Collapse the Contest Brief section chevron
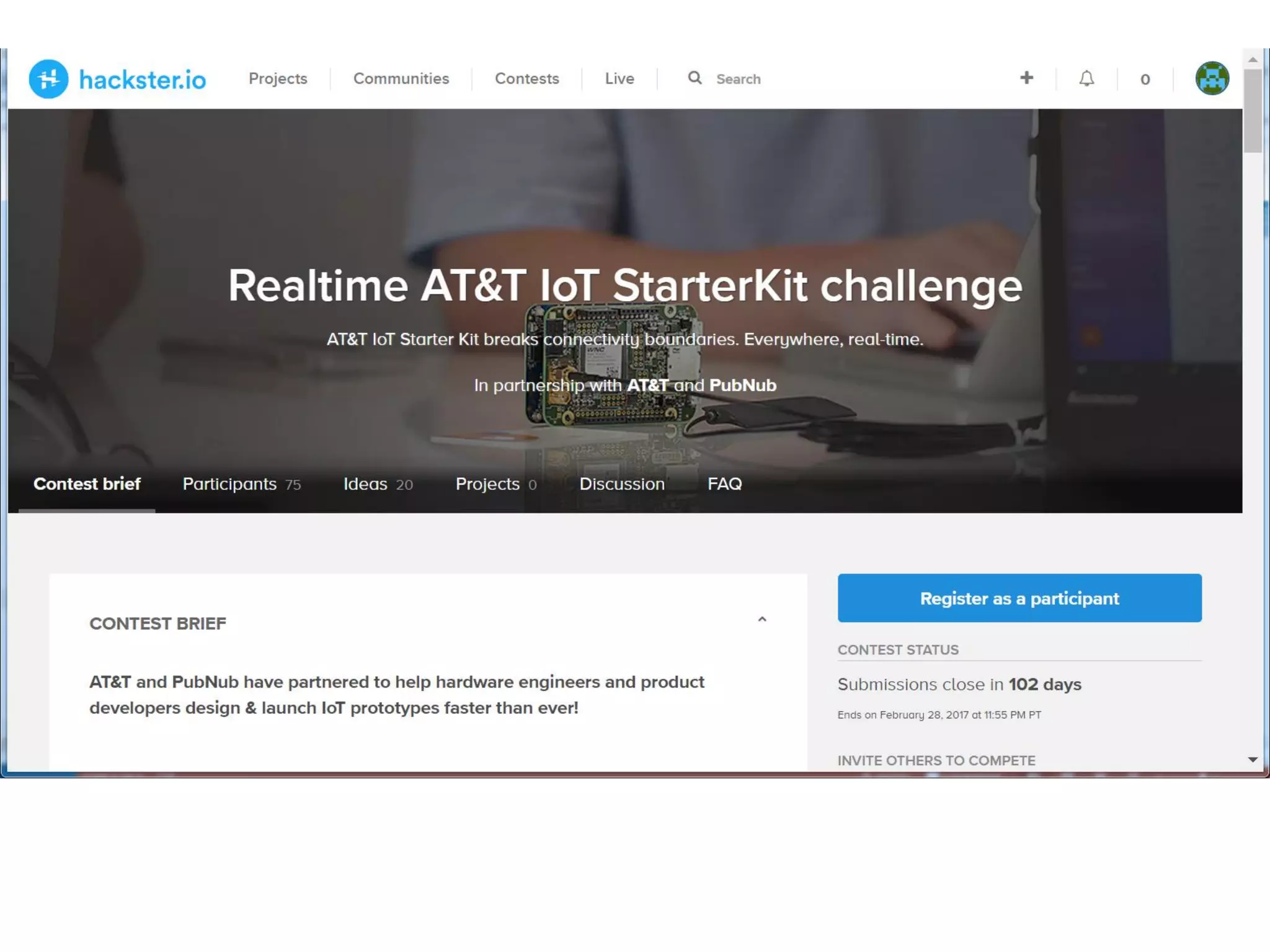The width and height of the screenshot is (1270, 952). click(762, 619)
